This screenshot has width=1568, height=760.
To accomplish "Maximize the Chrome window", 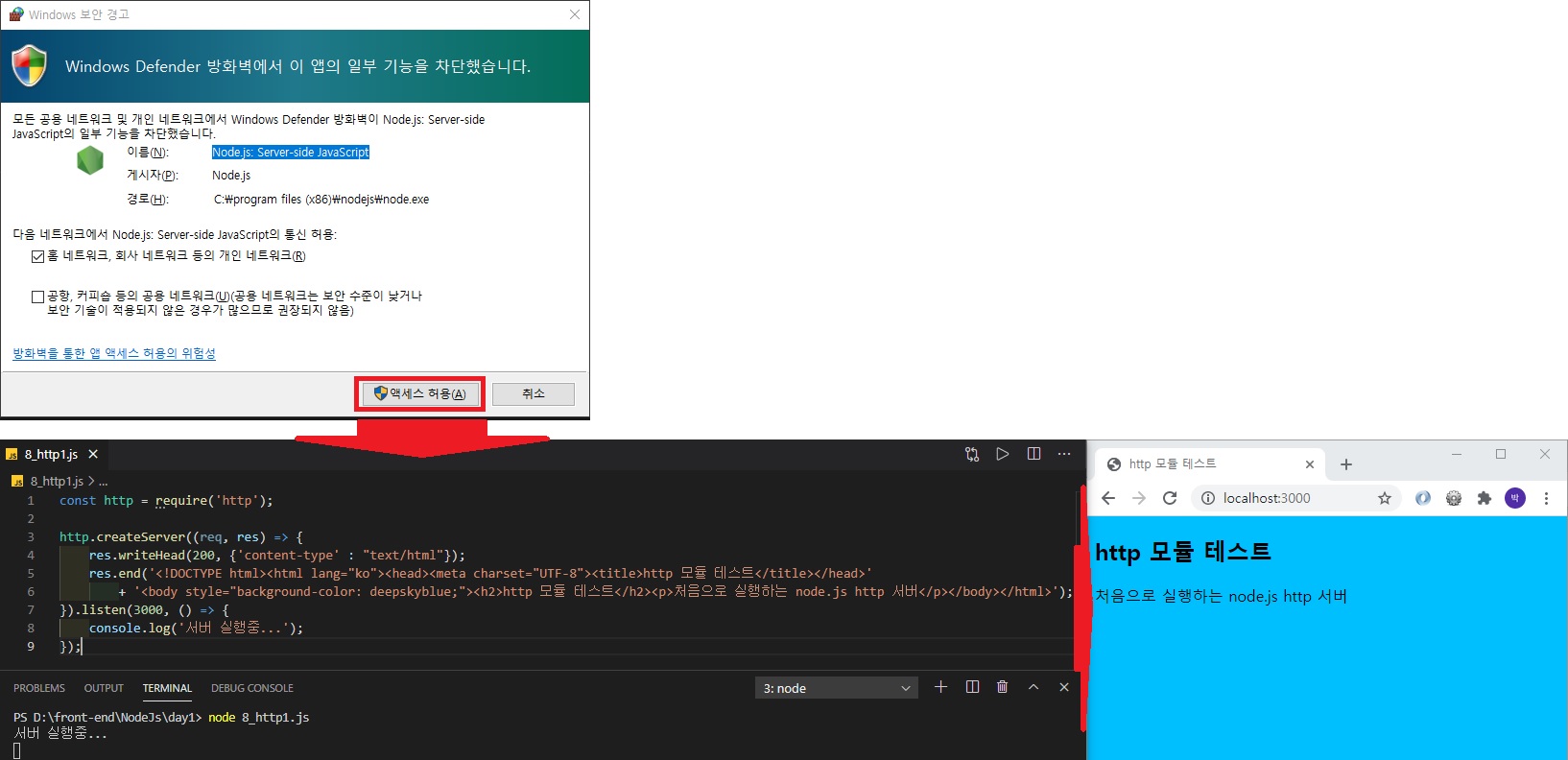I will (x=1501, y=454).
